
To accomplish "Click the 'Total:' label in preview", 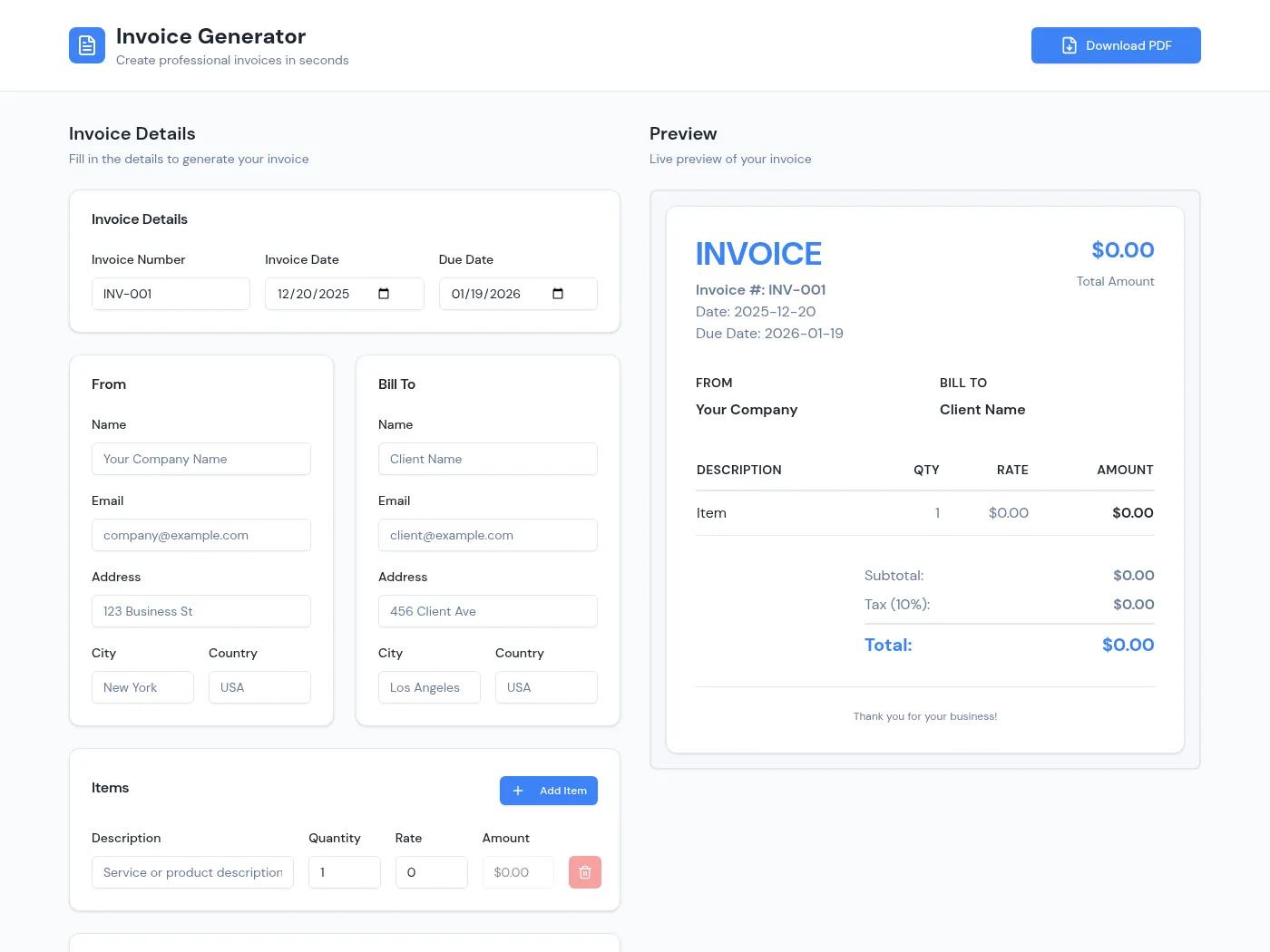I will click(888, 646).
